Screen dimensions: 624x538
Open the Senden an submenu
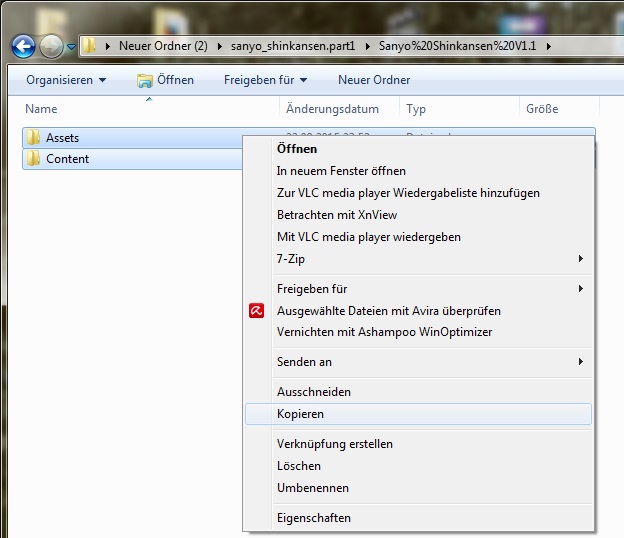pos(418,362)
